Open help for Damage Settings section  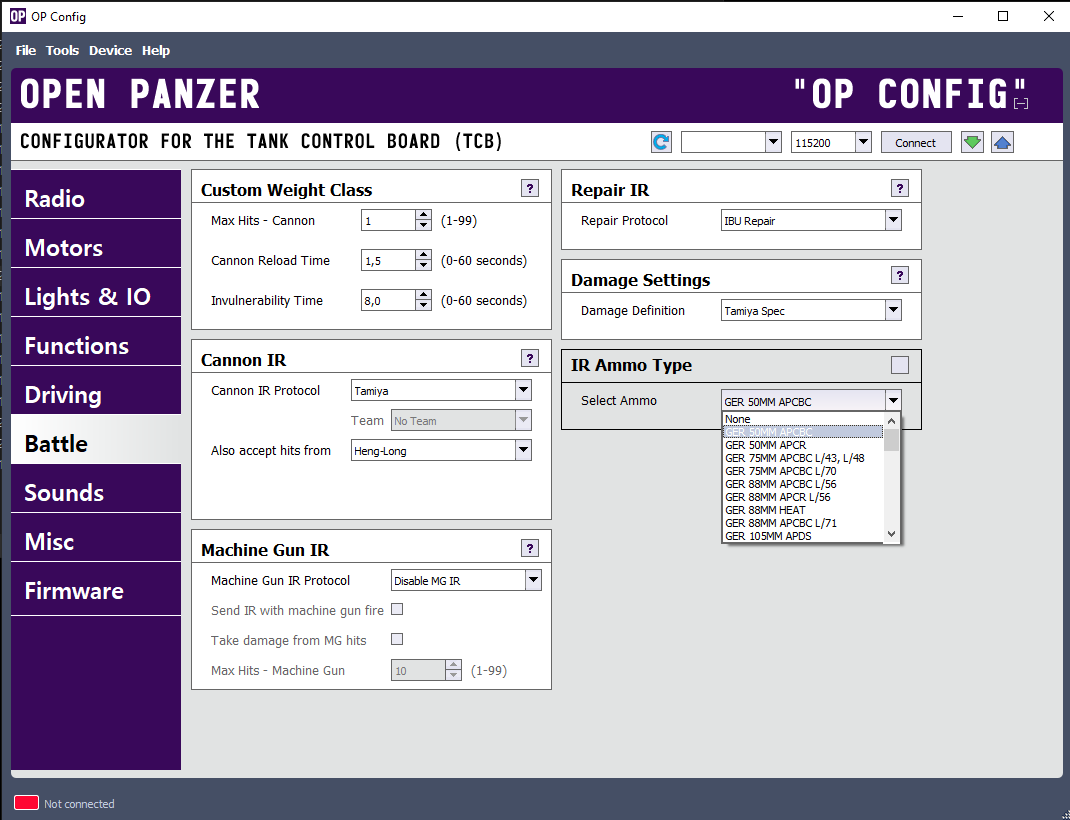click(900, 276)
